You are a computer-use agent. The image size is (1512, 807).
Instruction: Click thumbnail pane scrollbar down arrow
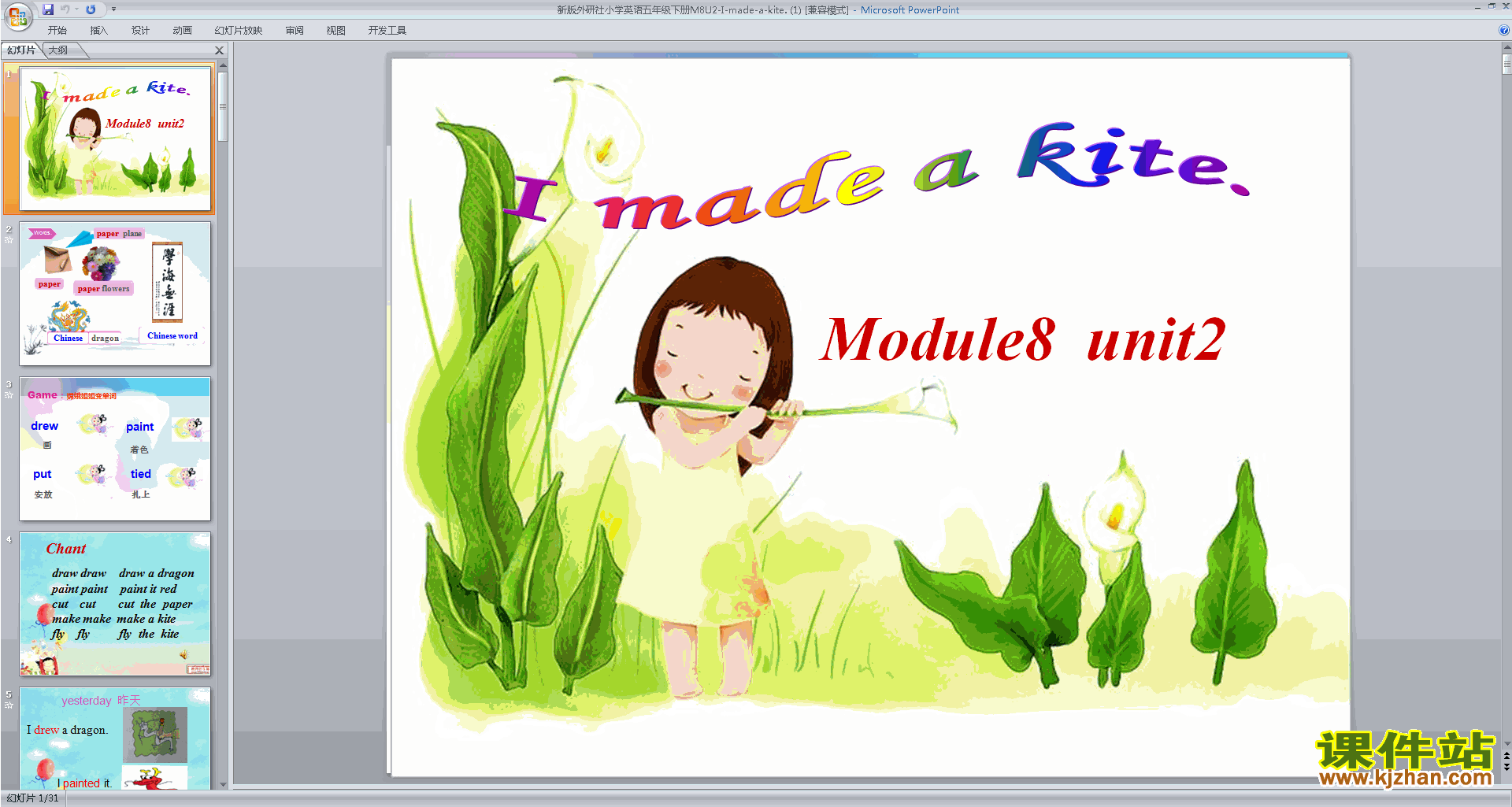point(223,784)
